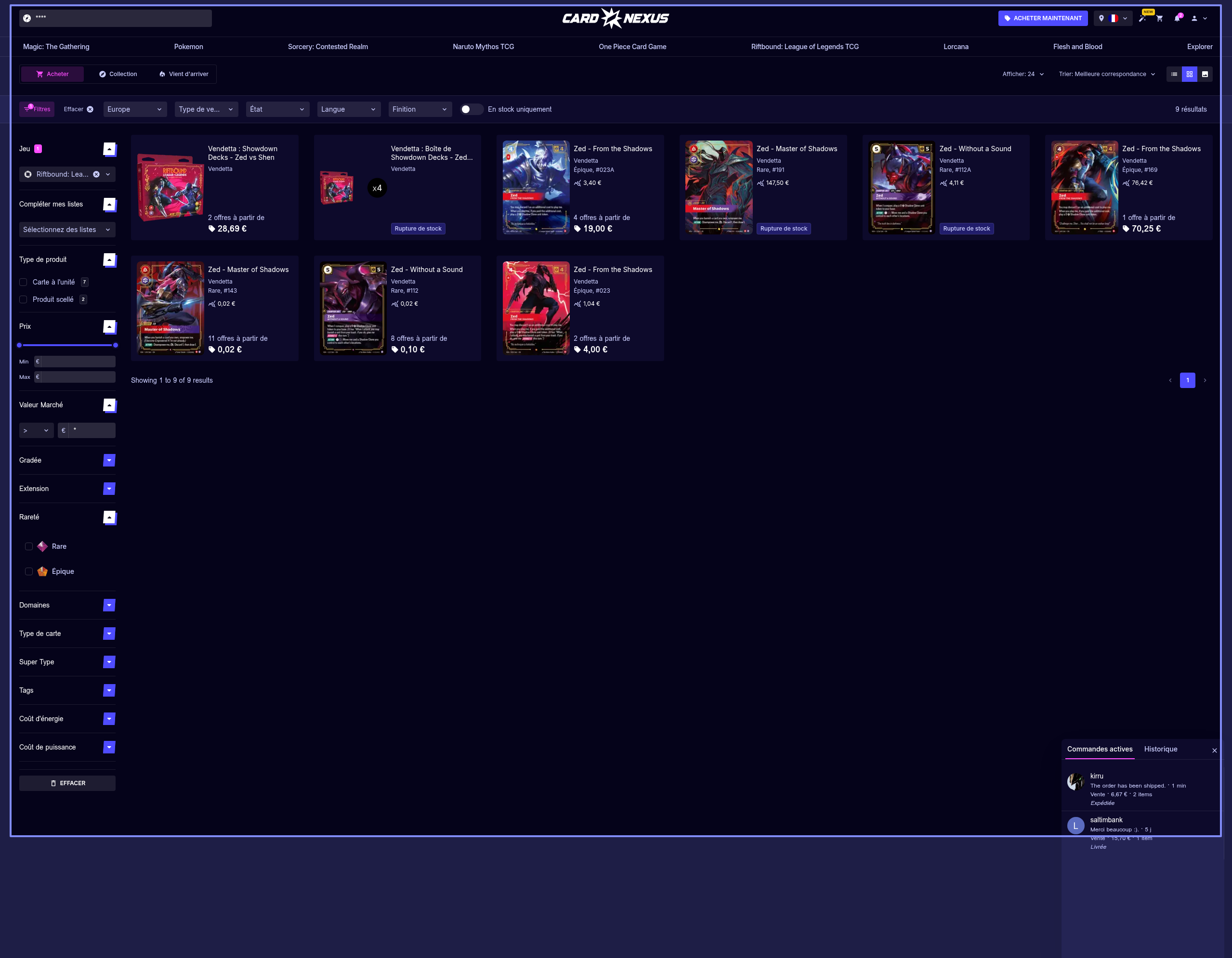Screen dimensions: 1232x958
Task: Click the Filtres button
Action: click(37, 109)
